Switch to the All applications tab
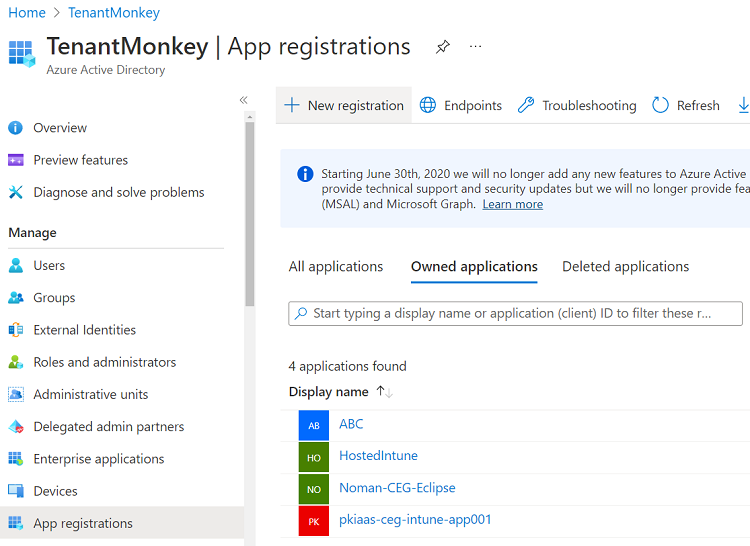This screenshot has height=546, width=750. click(336, 267)
